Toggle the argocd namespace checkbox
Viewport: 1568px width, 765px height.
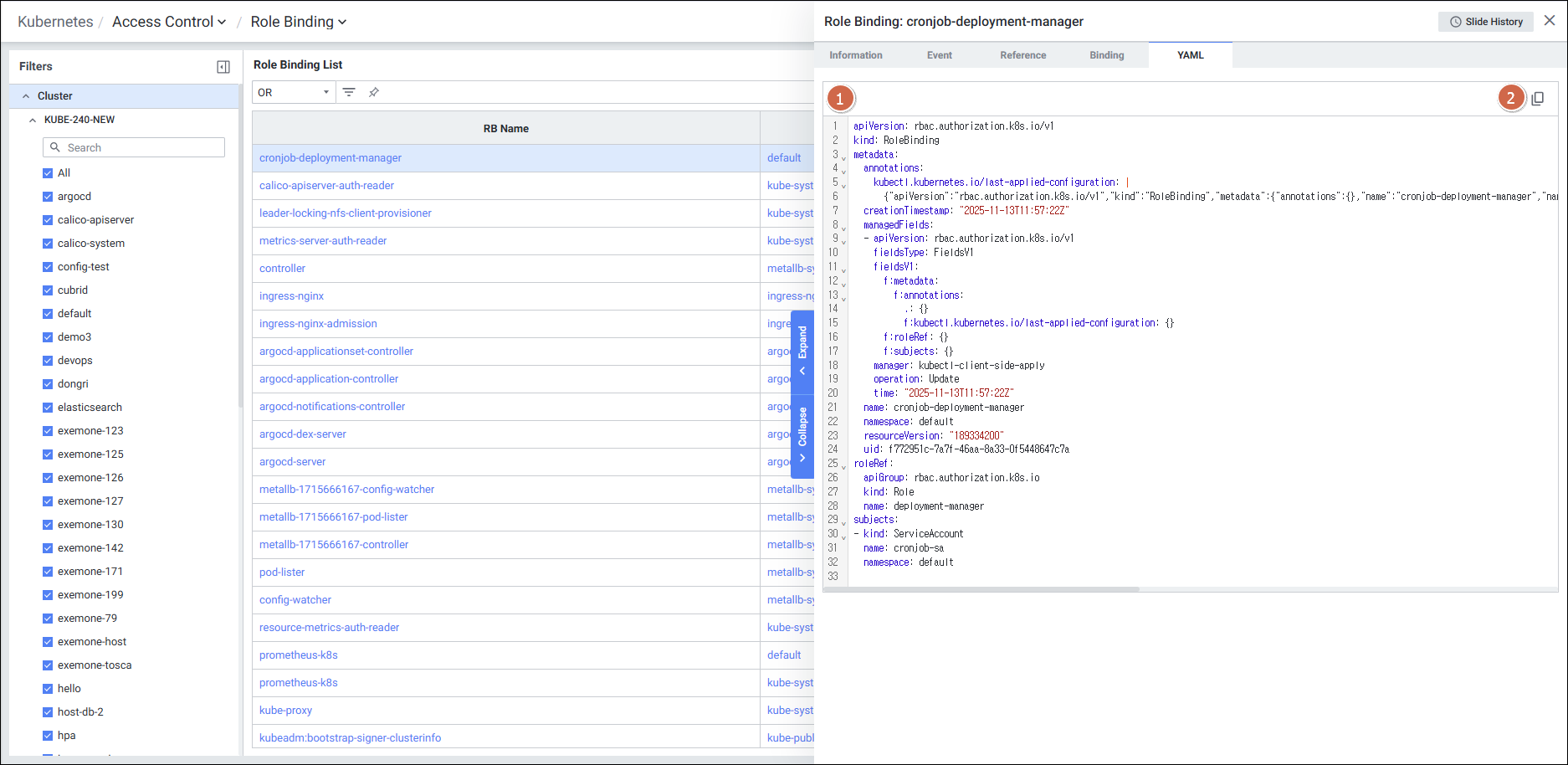48,197
